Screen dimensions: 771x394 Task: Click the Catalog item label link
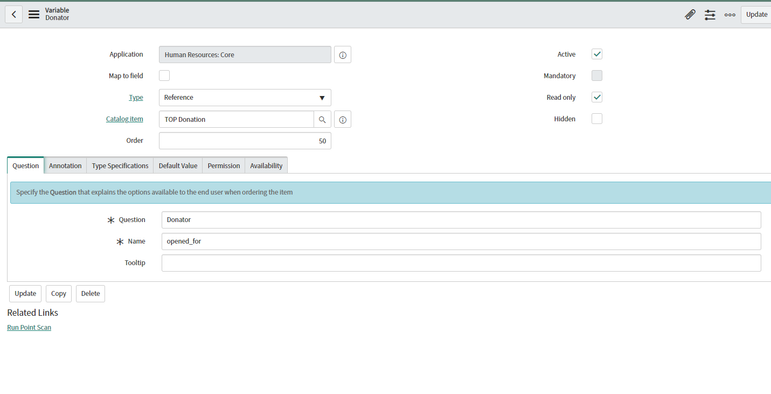pyautogui.click(x=124, y=119)
